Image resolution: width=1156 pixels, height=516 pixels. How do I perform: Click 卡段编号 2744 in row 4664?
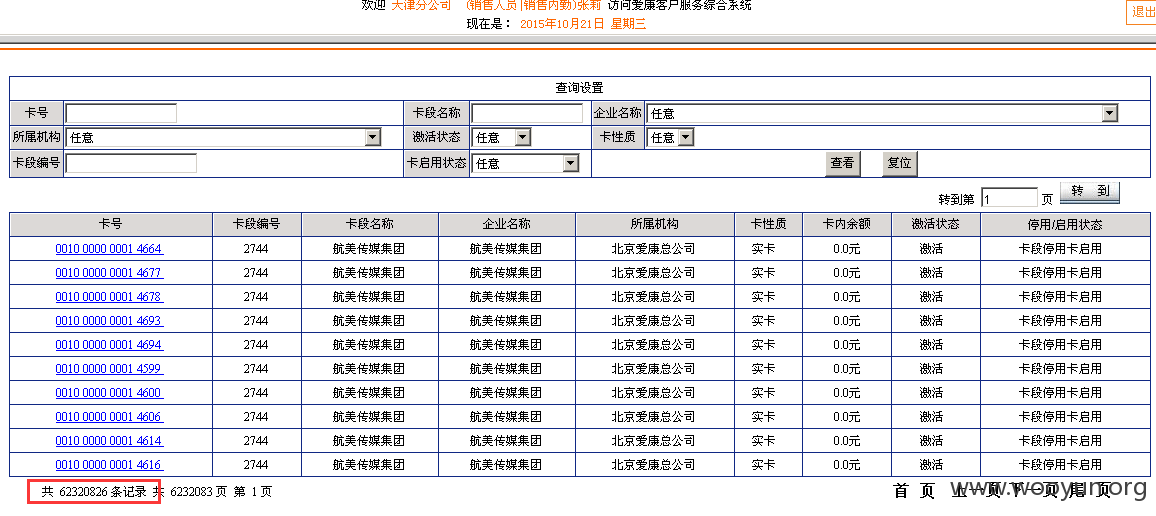pyautogui.click(x=256, y=249)
